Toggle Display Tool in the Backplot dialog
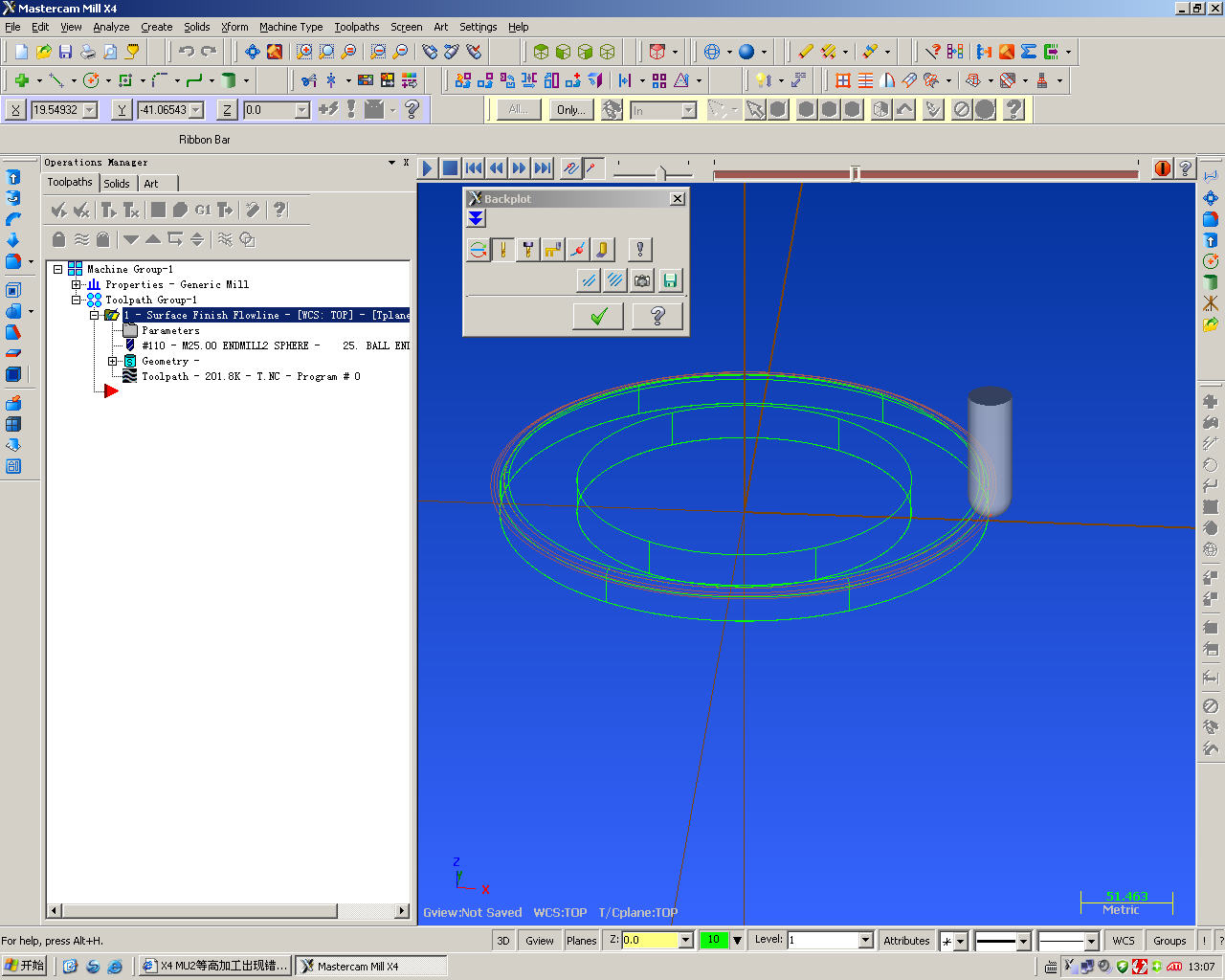Viewport: 1225px width, 980px height. point(502,250)
